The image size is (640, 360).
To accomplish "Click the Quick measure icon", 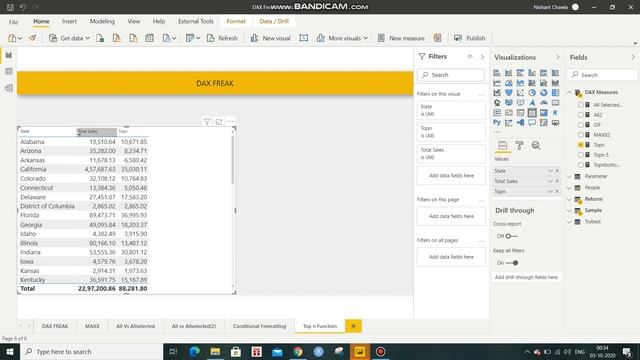I will tap(438, 38).
